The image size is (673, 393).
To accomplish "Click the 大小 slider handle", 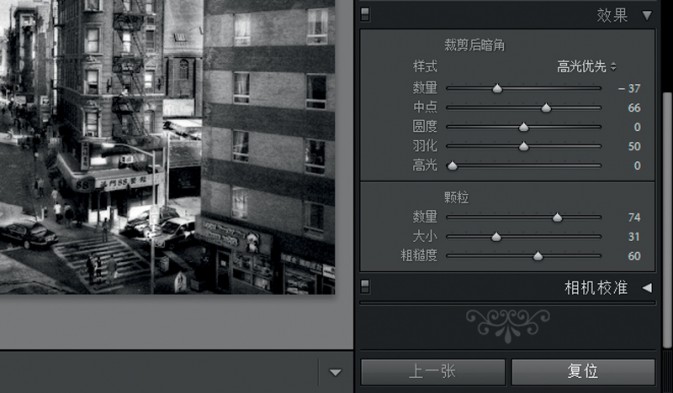I will pyautogui.click(x=496, y=237).
